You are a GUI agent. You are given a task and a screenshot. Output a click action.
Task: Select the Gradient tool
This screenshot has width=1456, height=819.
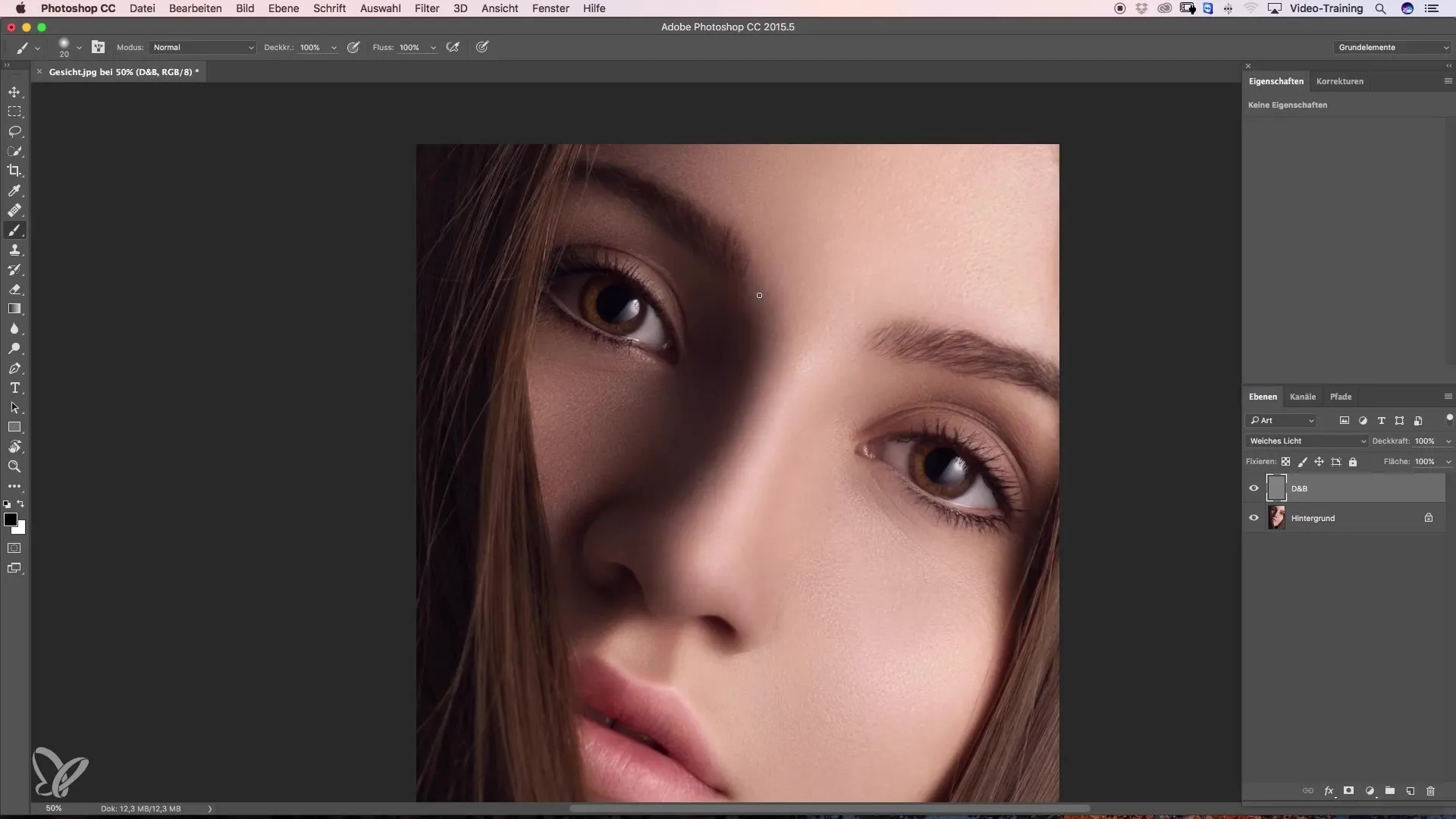click(x=14, y=309)
